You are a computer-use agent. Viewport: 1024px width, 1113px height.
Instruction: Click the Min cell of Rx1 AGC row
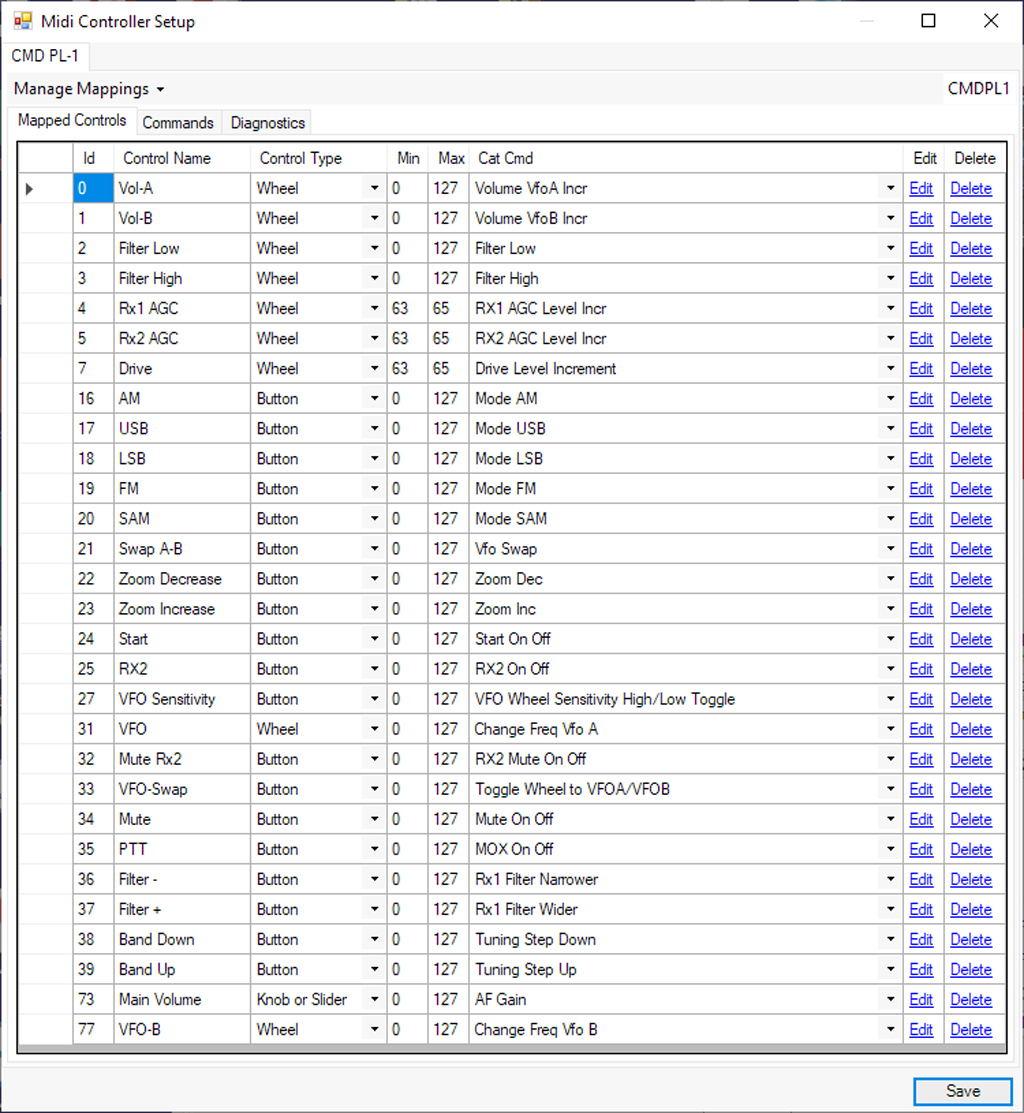(407, 309)
